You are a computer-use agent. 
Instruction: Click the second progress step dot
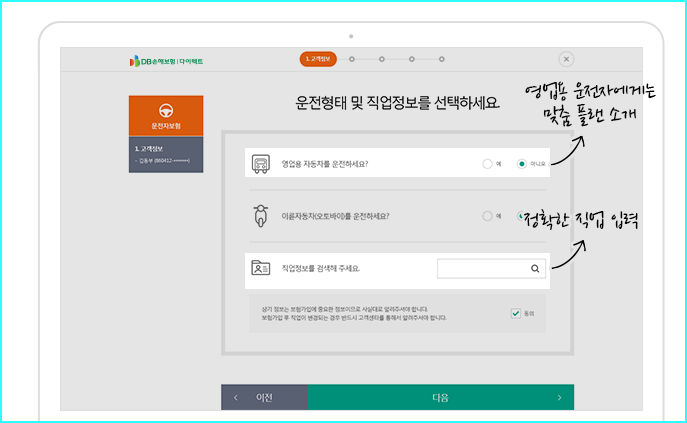tap(352, 59)
